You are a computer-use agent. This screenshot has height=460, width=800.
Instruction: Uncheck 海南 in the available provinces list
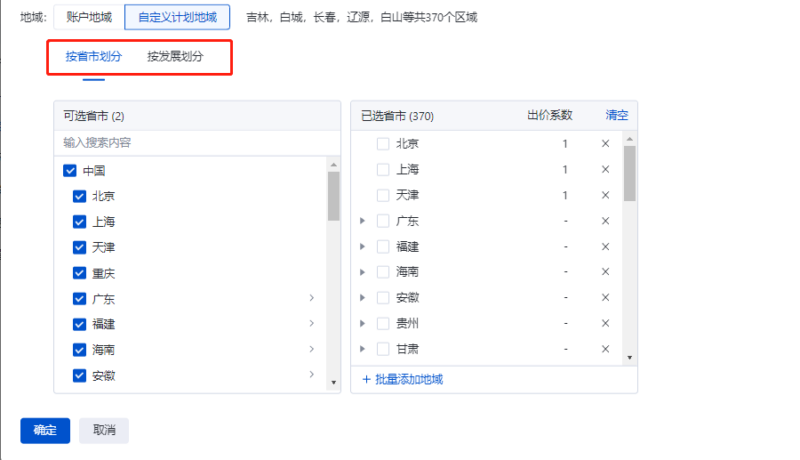click(80, 350)
